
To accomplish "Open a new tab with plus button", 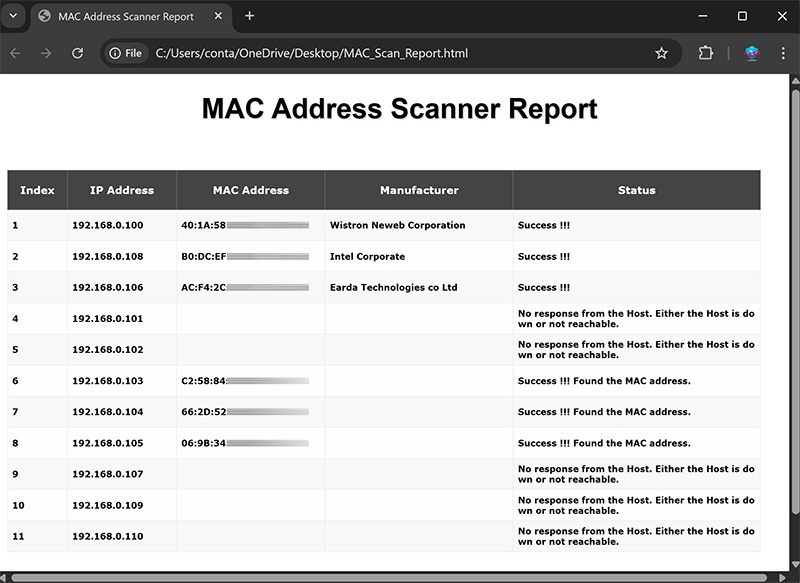I will point(250,16).
